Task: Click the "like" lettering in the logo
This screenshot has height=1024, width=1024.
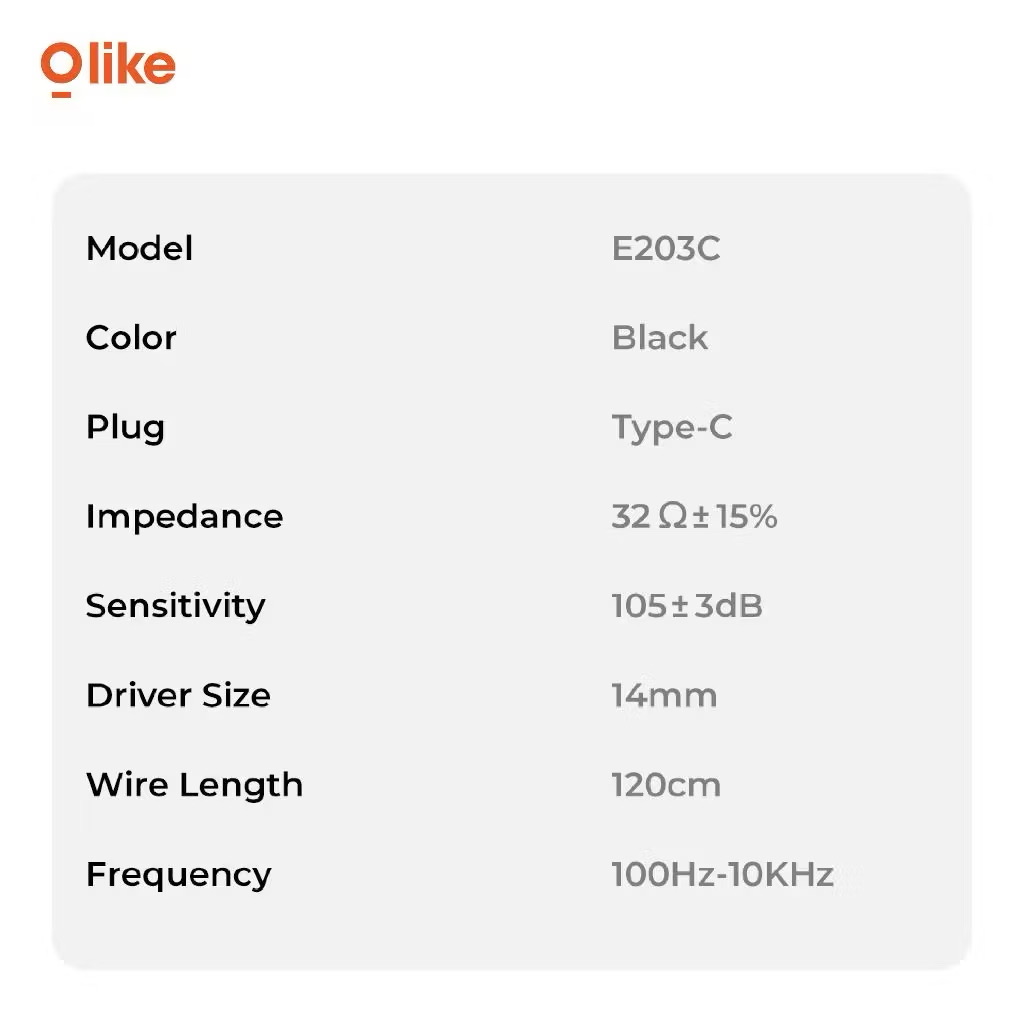Action: click(133, 64)
